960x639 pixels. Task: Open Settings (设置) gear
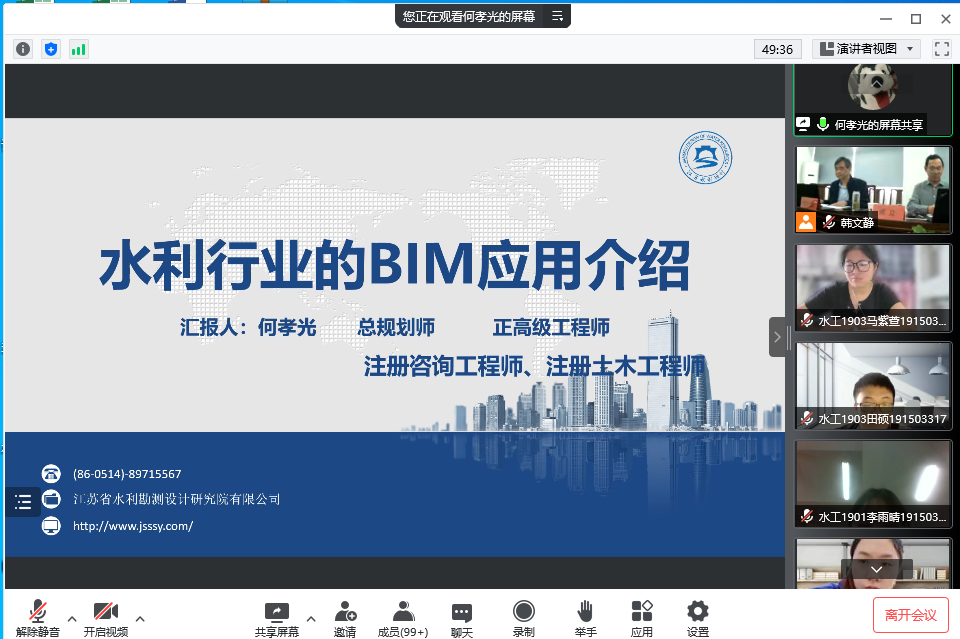point(698,618)
